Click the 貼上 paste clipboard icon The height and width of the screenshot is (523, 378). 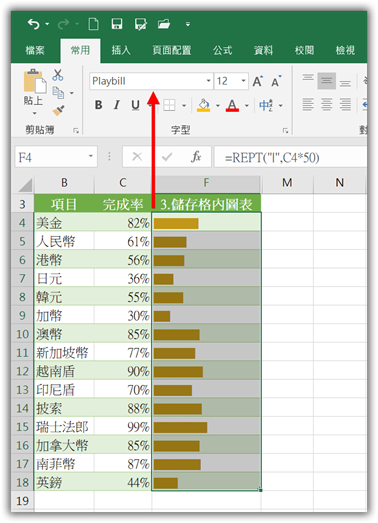(x=34, y=81)
